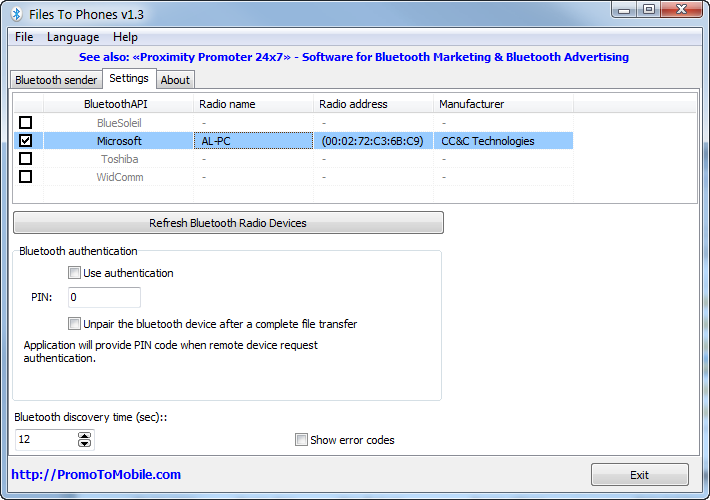The image size is (710, 500).
Task: Enable the WidComm API checkbox
Action: pos(26,177)
